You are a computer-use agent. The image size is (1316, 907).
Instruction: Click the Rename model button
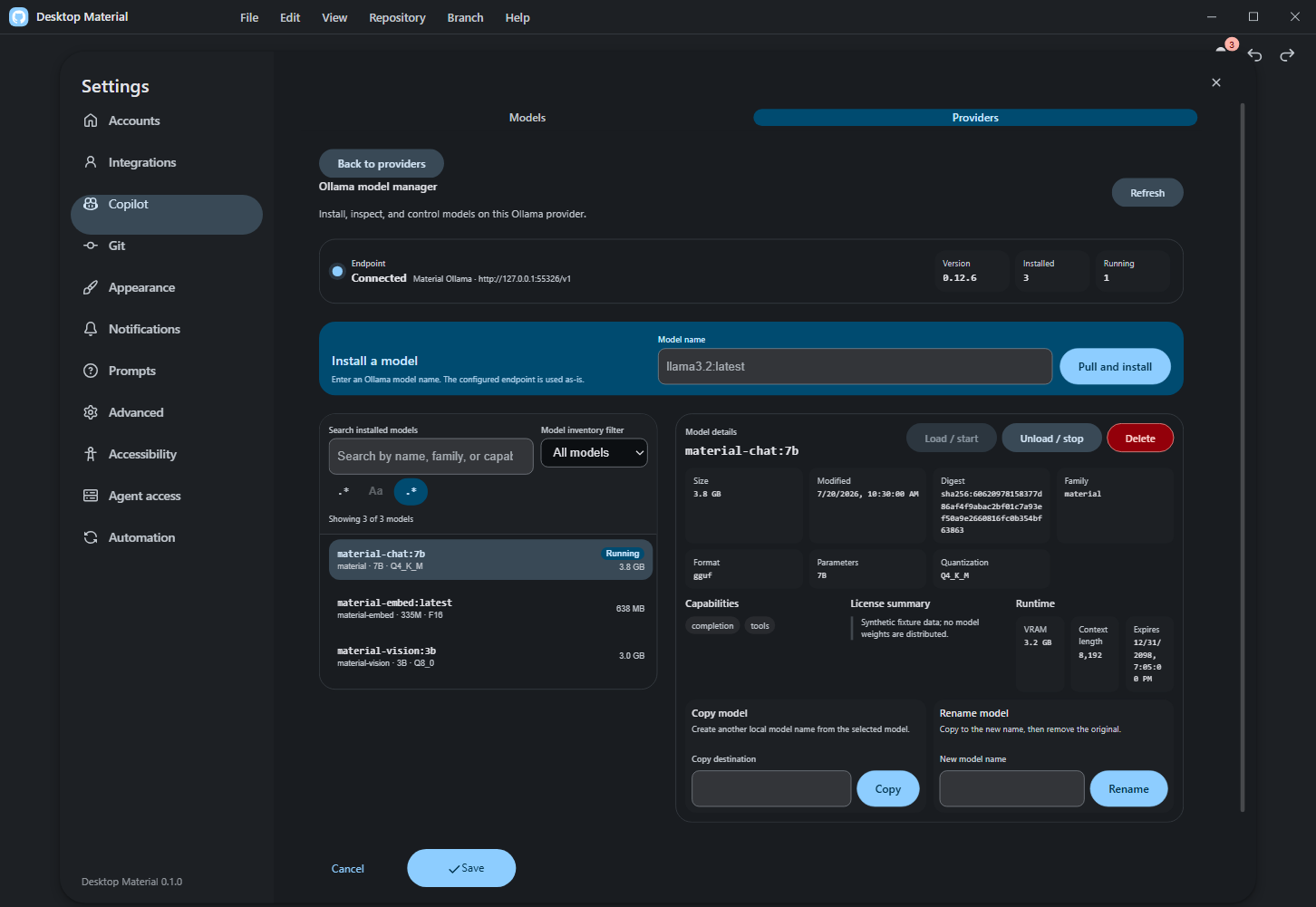[1128, 789]
